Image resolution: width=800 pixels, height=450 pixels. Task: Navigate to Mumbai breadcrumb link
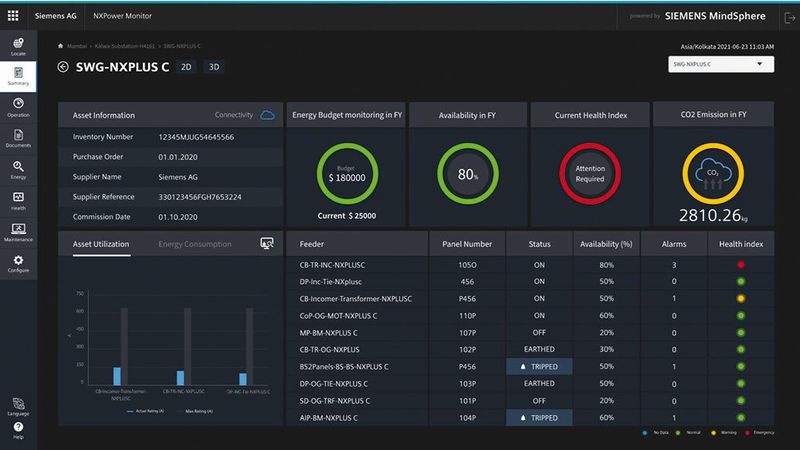[x=77, y=46]
